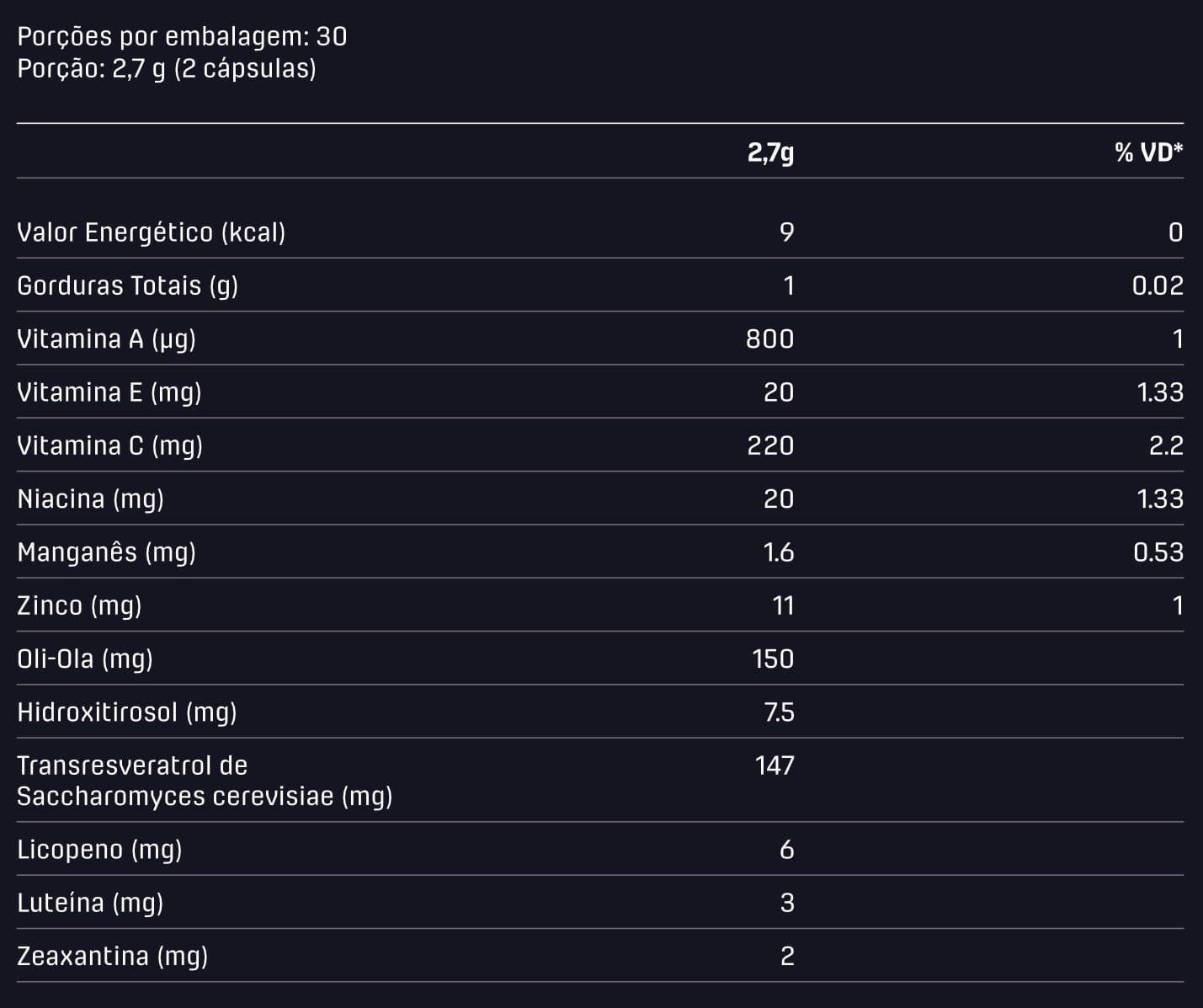Click the 'Zinco (mg)' row label
1203x1008 pixels.
(x=79, y=606)
